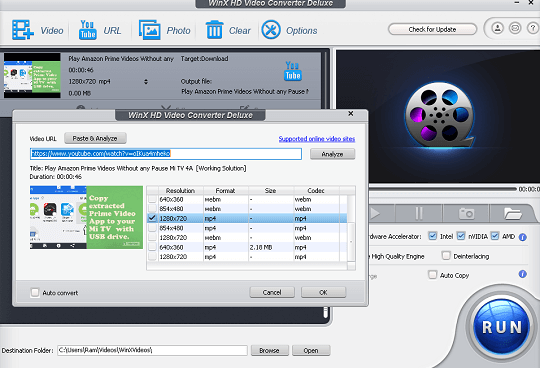Click the add Video icon
The height and width of the screenshot is (368, 540).
click(23, 30)
